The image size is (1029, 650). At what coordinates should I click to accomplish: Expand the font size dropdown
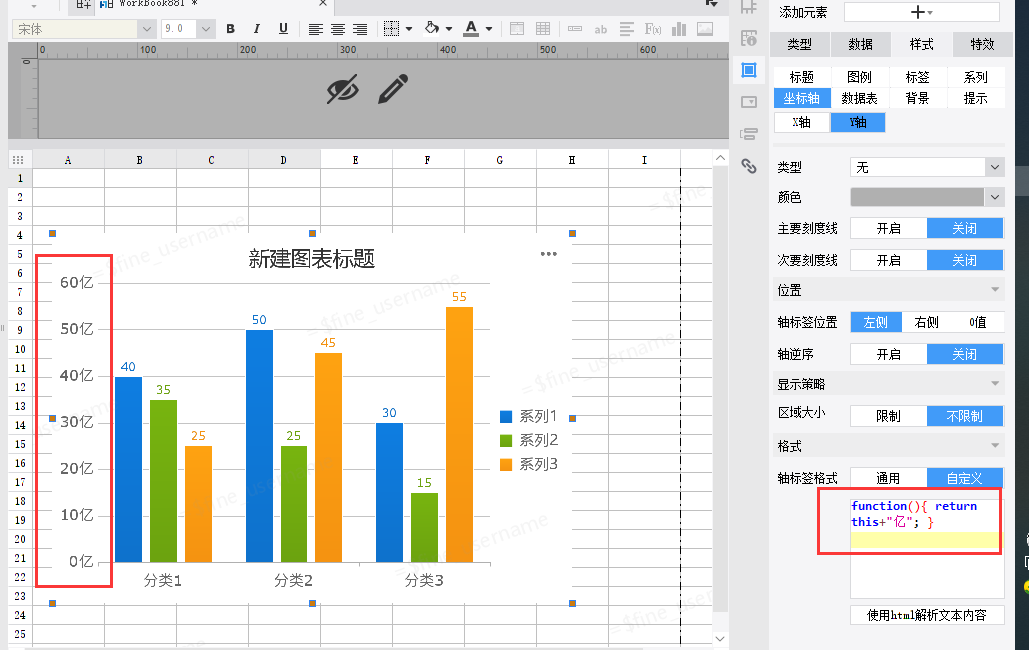click(x=205, y=29)
